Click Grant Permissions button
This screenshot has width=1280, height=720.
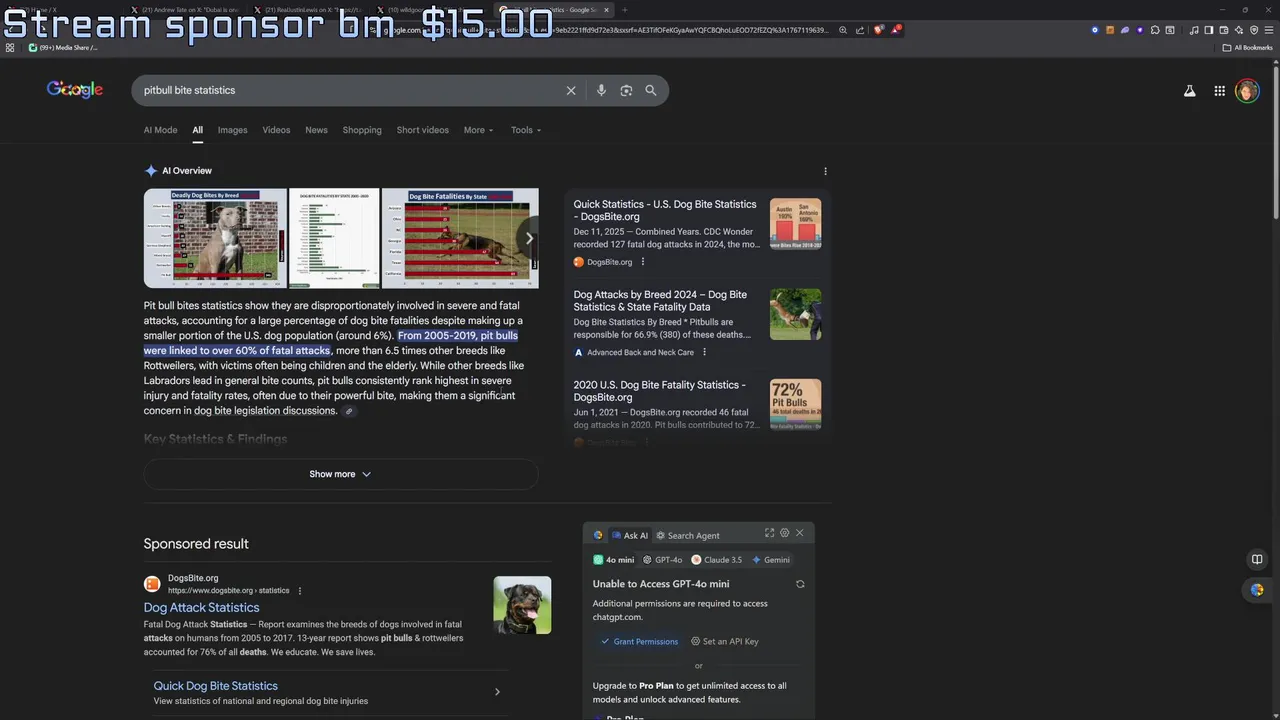640,641
